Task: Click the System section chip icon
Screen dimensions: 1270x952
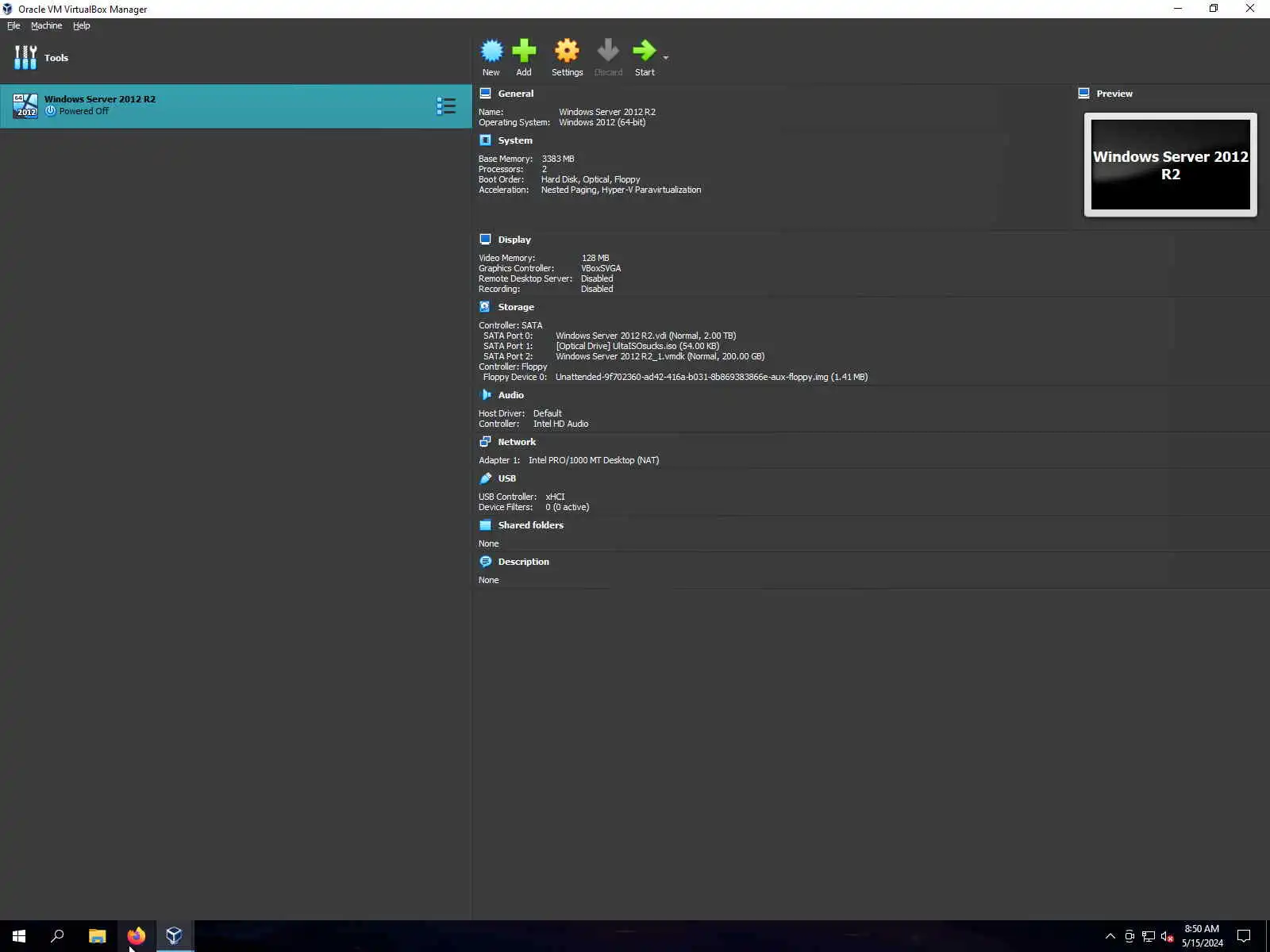Action: [x=485, y=140]
